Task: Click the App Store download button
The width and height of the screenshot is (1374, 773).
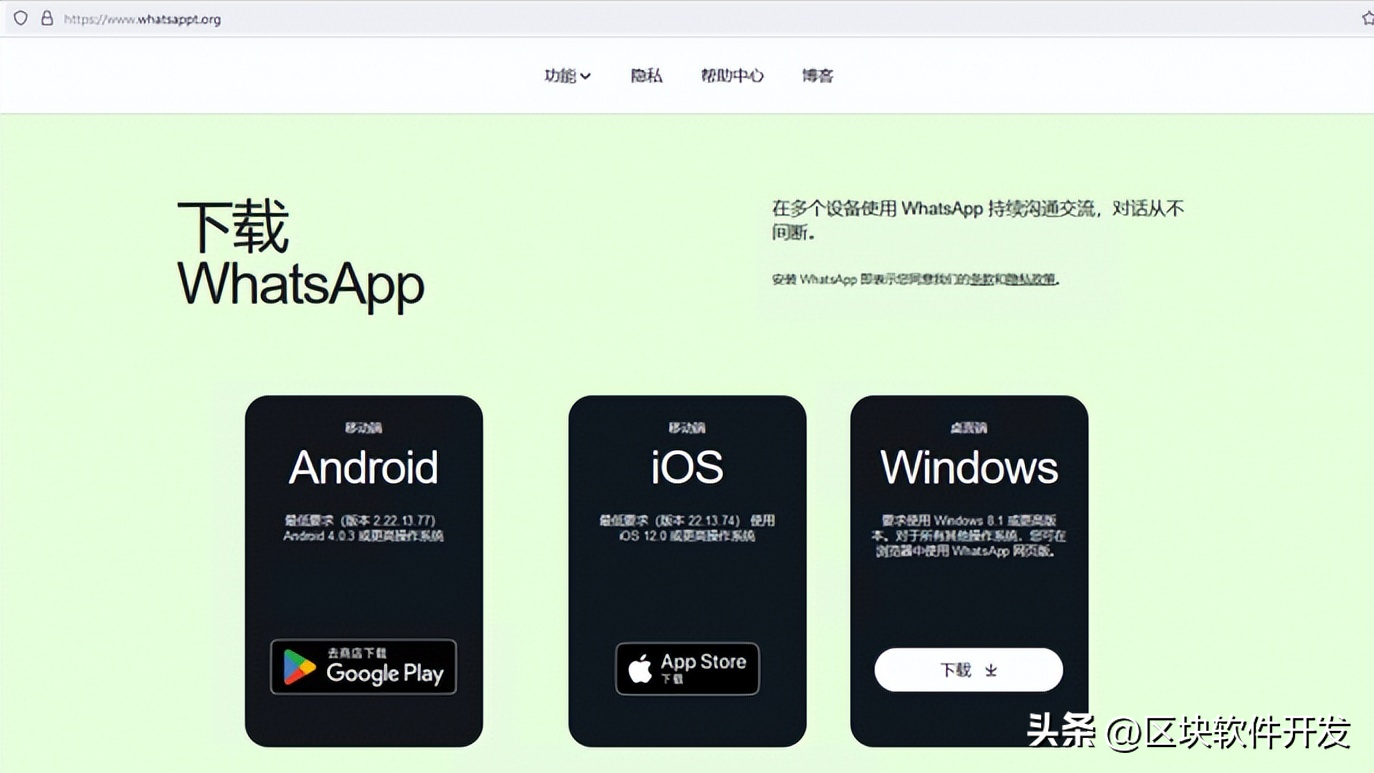Action: point(687,668)
